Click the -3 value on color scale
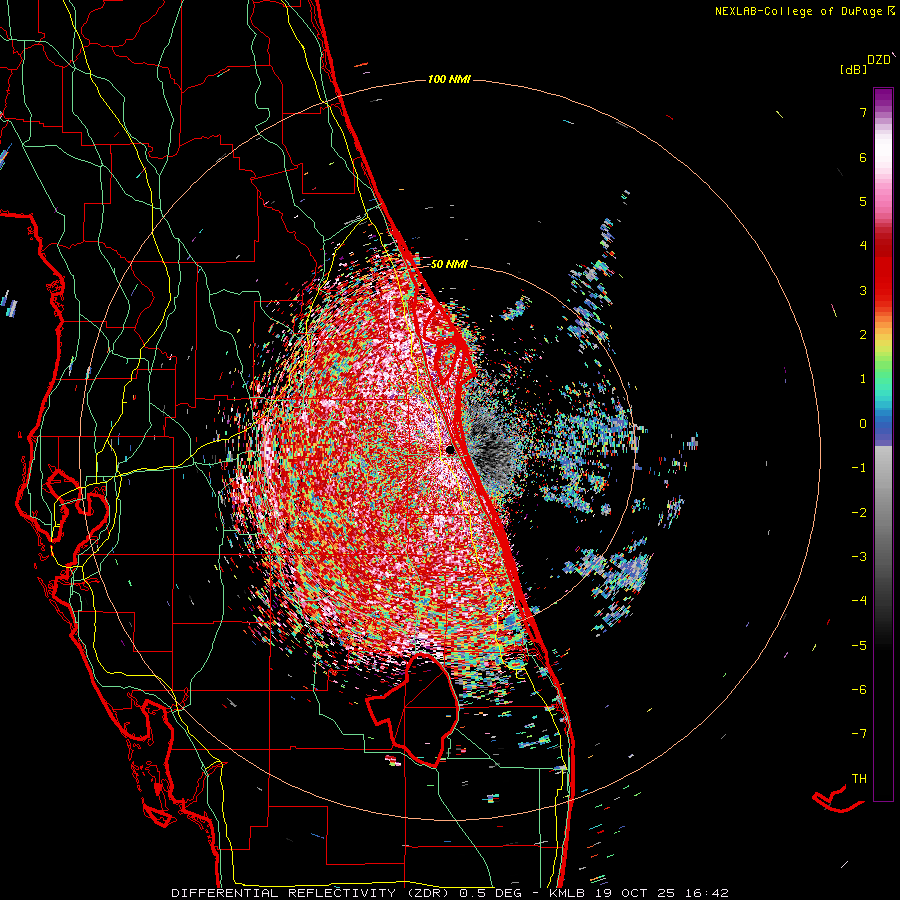This screenshot has width=900, height=900. (x=859, y=557)
